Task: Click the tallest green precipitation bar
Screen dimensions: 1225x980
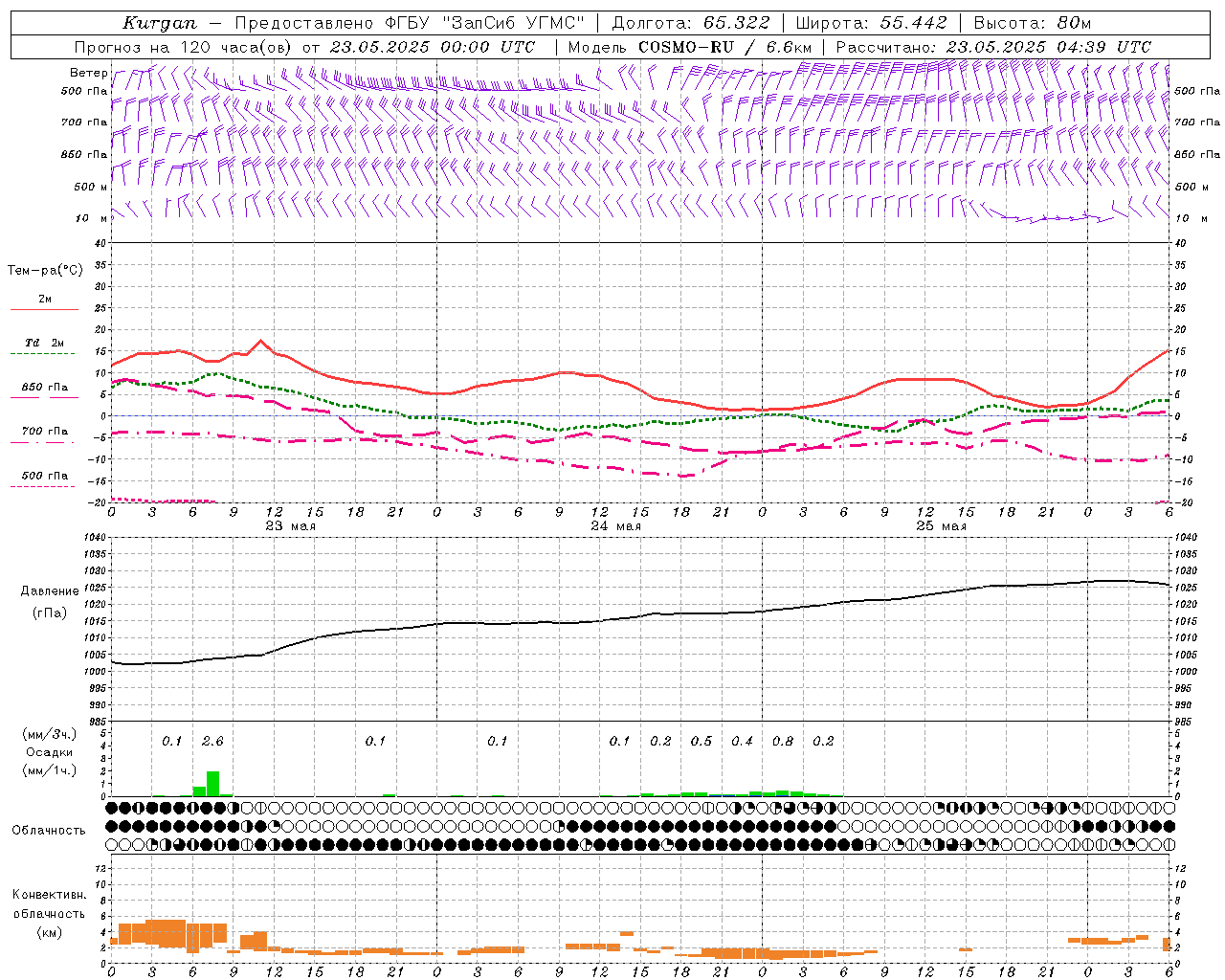Action: pos(212,784)
